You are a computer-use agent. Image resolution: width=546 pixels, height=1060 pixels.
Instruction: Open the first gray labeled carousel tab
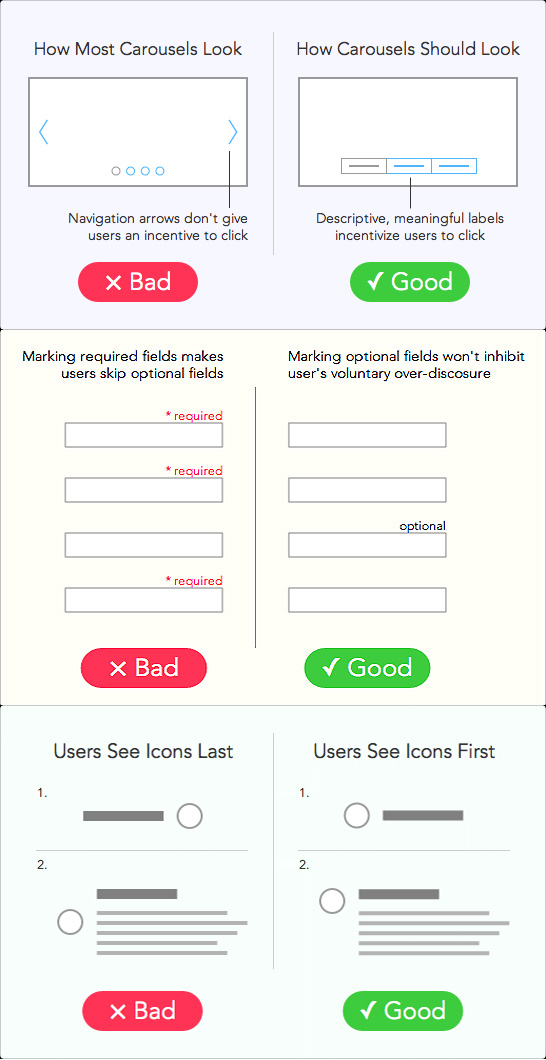click(364, 166)
